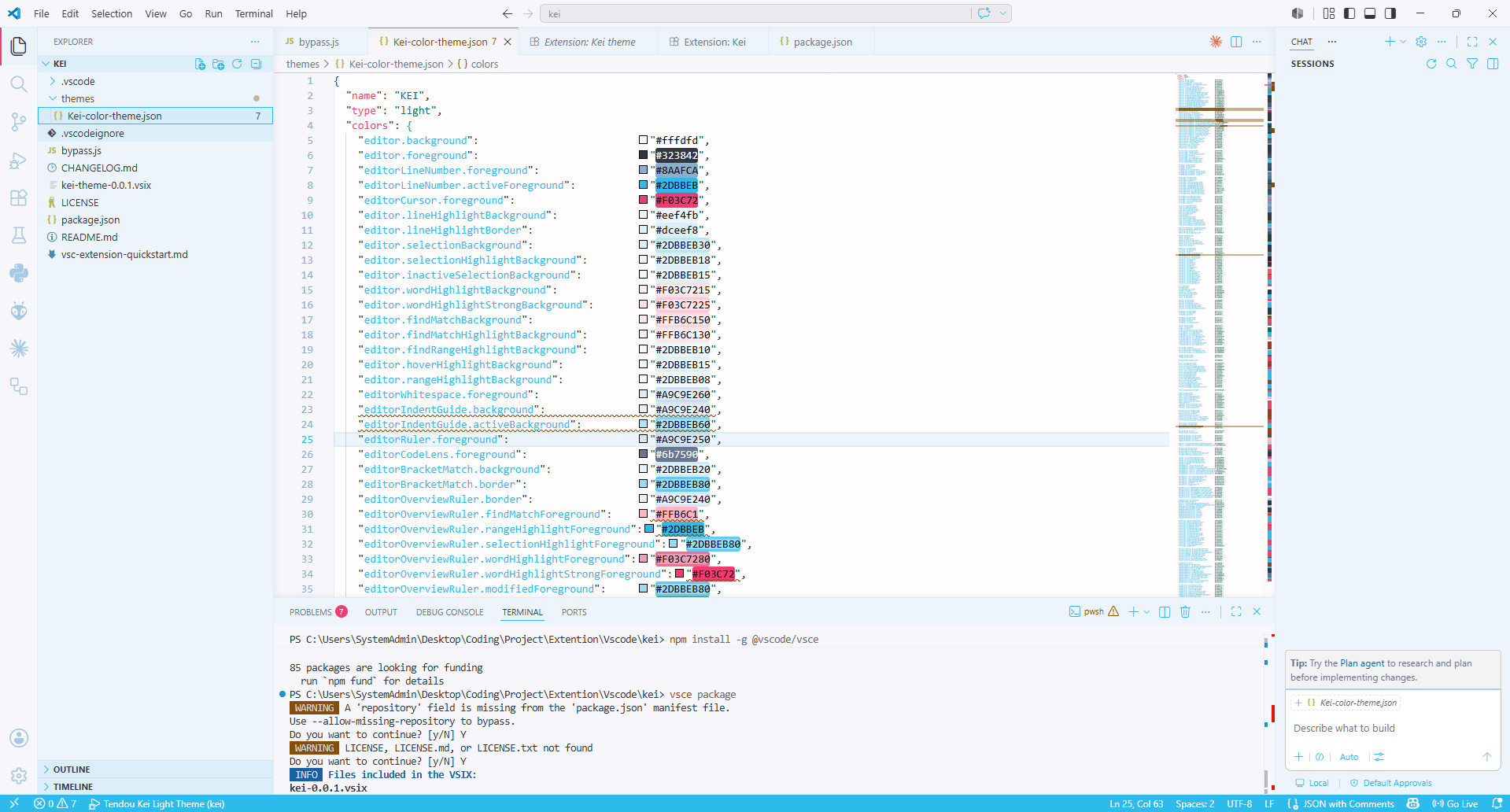
Task: Open the Selection menu
Action: pyautogui.click(x=112, y=13)
